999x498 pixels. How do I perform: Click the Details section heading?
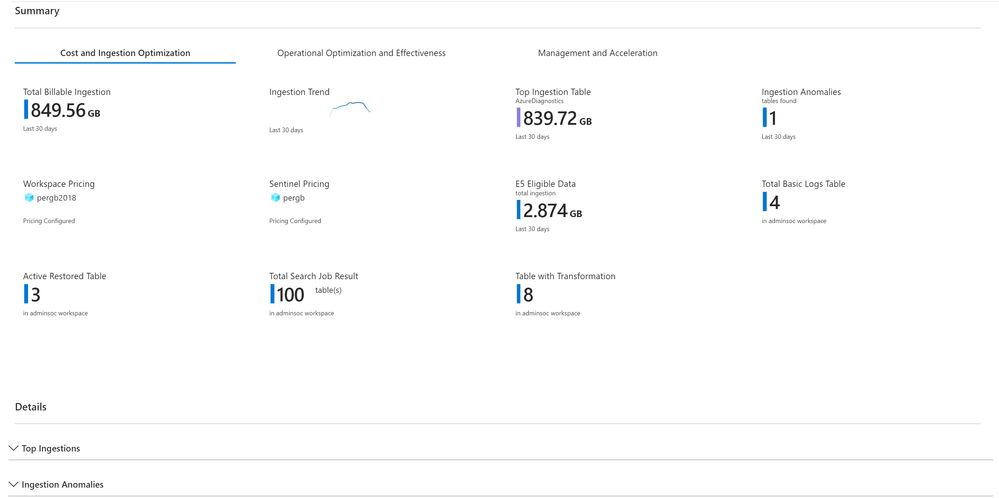(x=31, y=407)
